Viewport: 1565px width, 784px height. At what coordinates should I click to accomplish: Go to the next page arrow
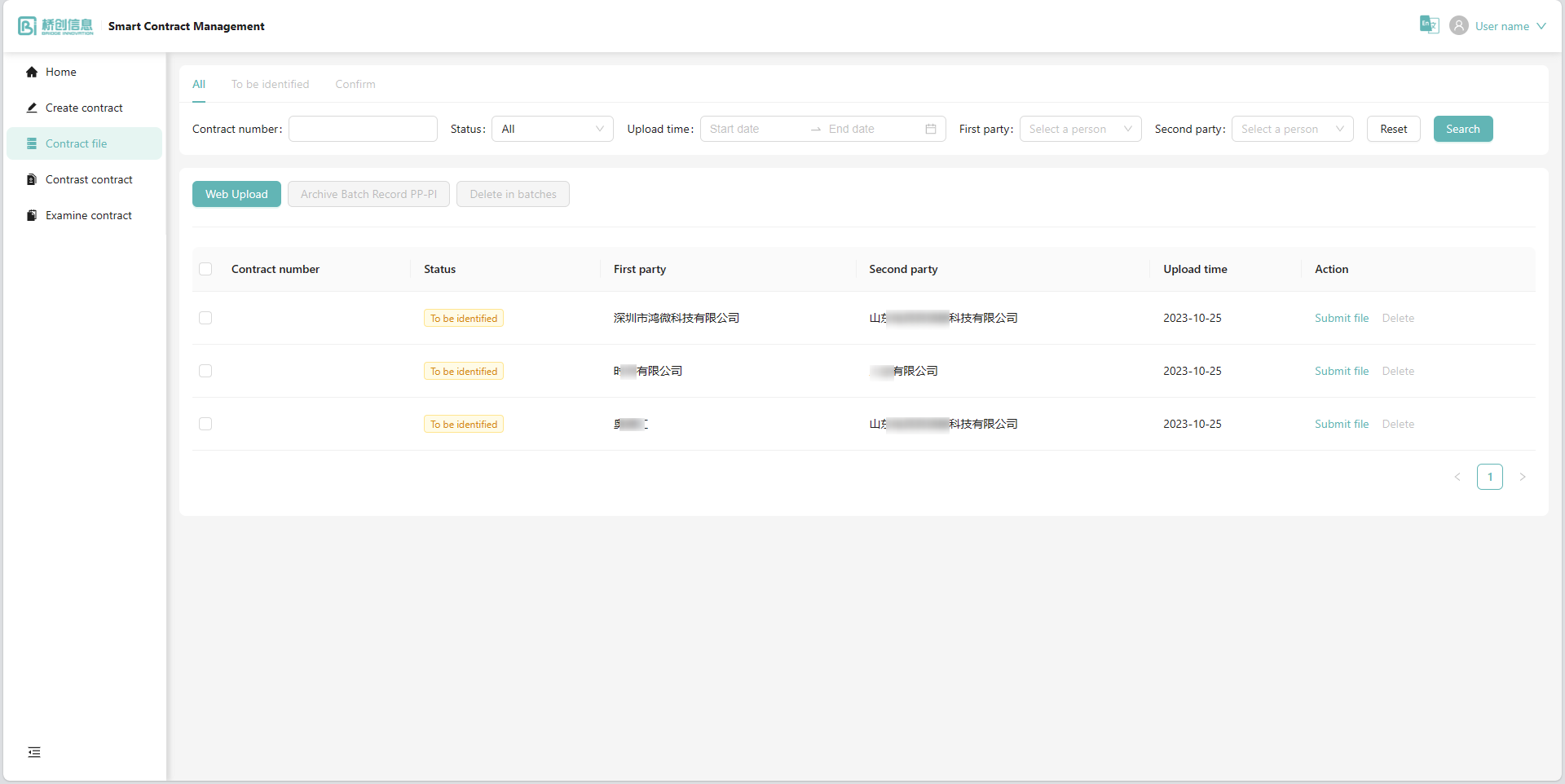tap(1523, 477)
